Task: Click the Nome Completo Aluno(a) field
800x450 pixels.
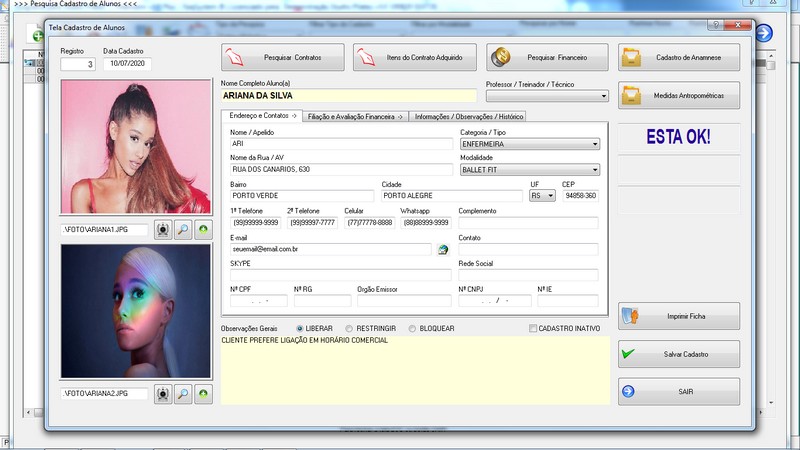Action: pos(347,96)
